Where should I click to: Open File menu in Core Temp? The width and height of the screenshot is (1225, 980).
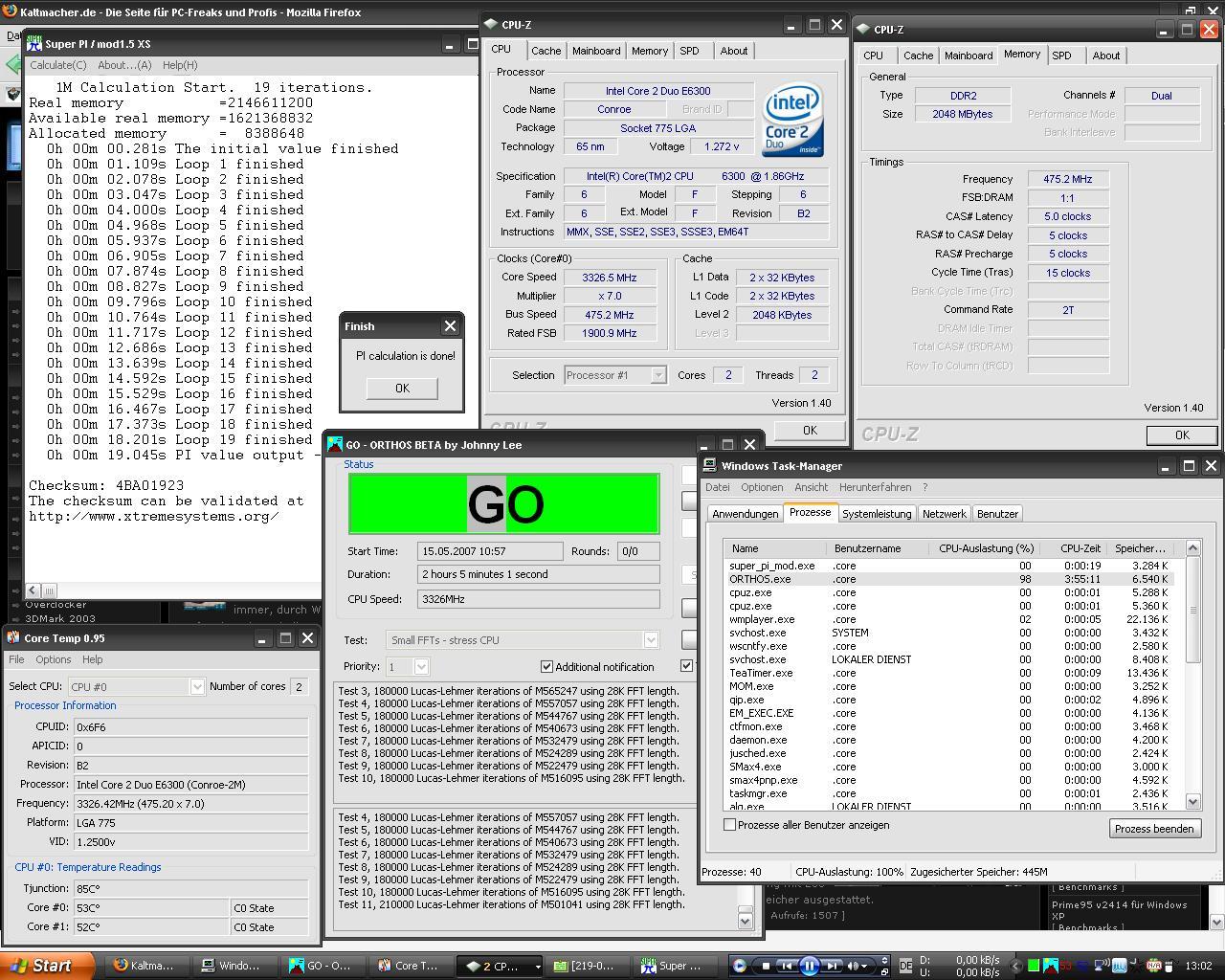click(x=16, y=659)
